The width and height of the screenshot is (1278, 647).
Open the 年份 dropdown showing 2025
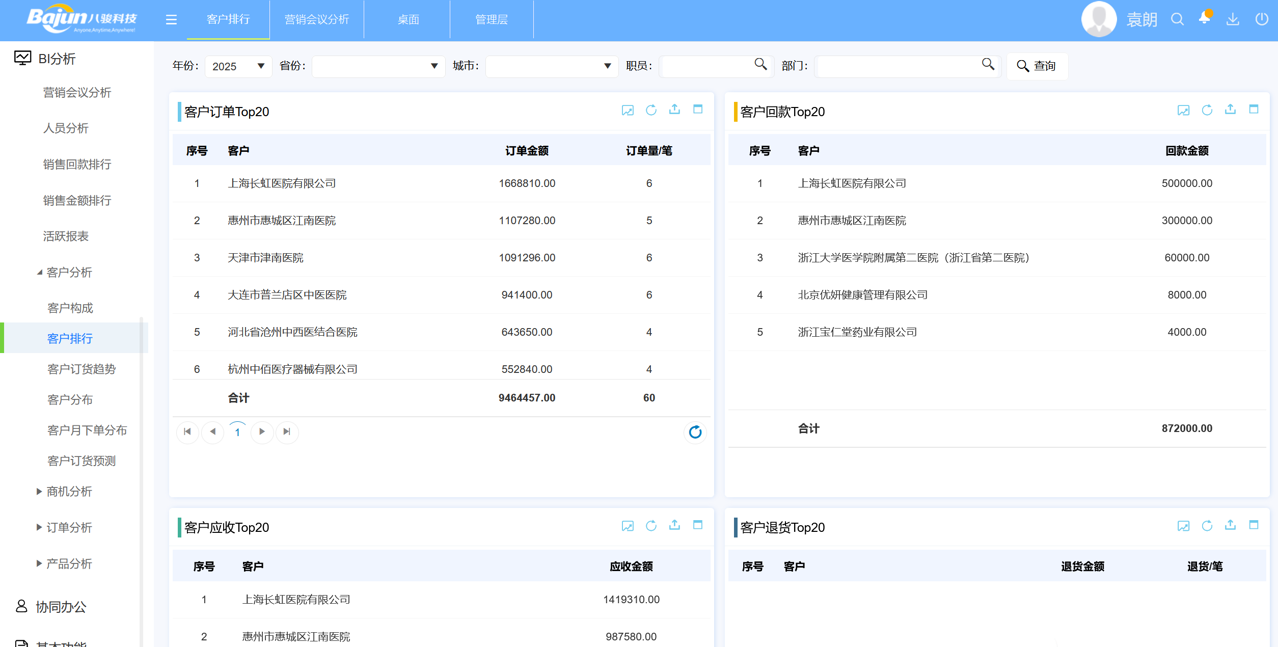238,66
